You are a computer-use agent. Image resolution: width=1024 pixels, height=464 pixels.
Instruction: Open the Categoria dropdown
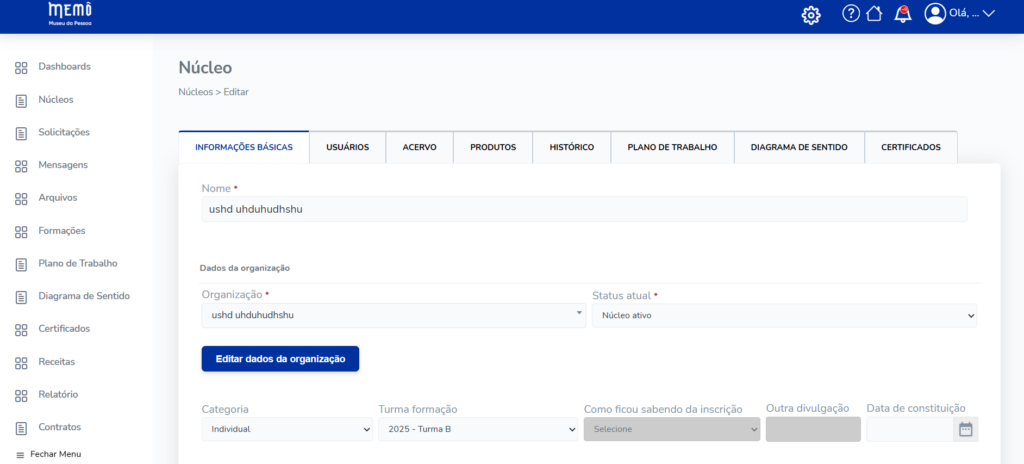(286, 429)
